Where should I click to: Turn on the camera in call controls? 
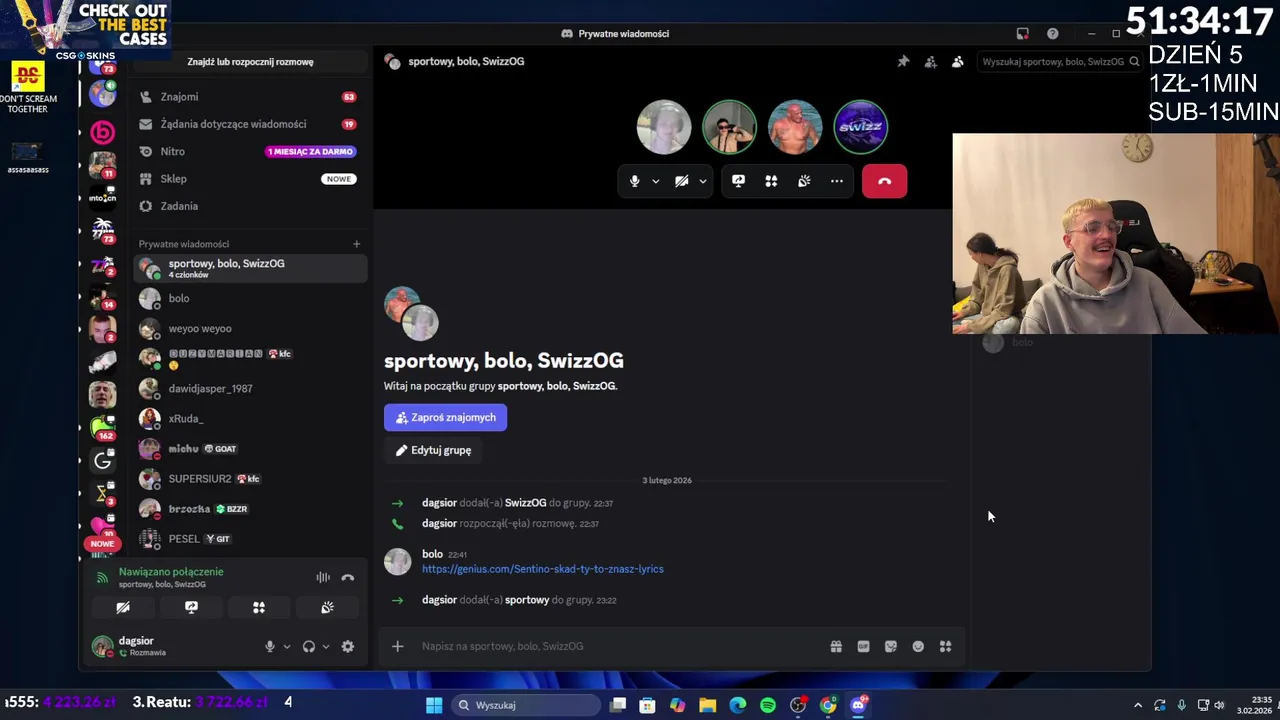point(681,181)
